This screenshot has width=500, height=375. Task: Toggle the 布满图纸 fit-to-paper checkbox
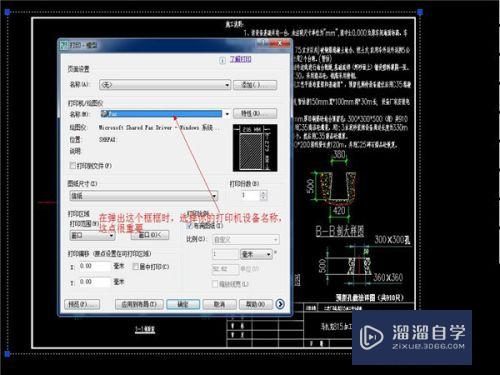pyautogui.click(x=190, y=226)
